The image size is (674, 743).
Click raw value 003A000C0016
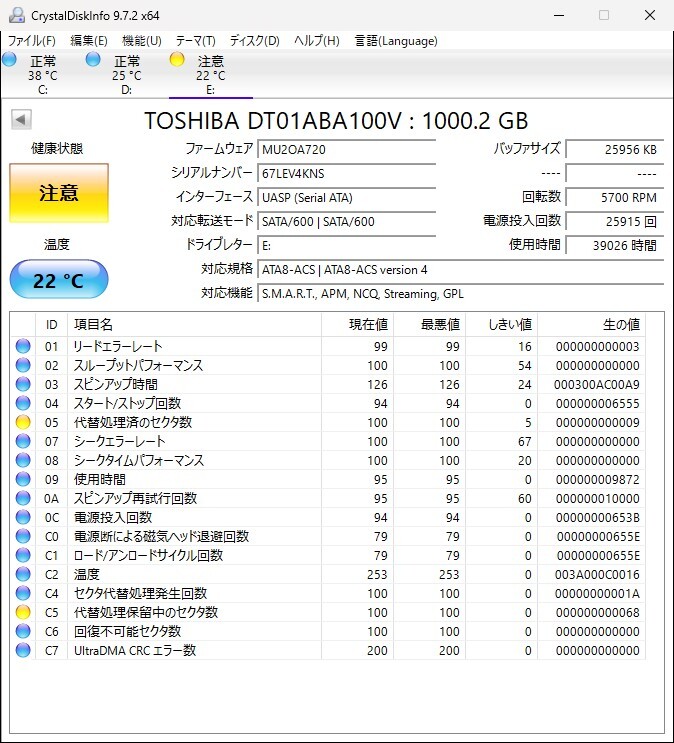pos(597,574)
